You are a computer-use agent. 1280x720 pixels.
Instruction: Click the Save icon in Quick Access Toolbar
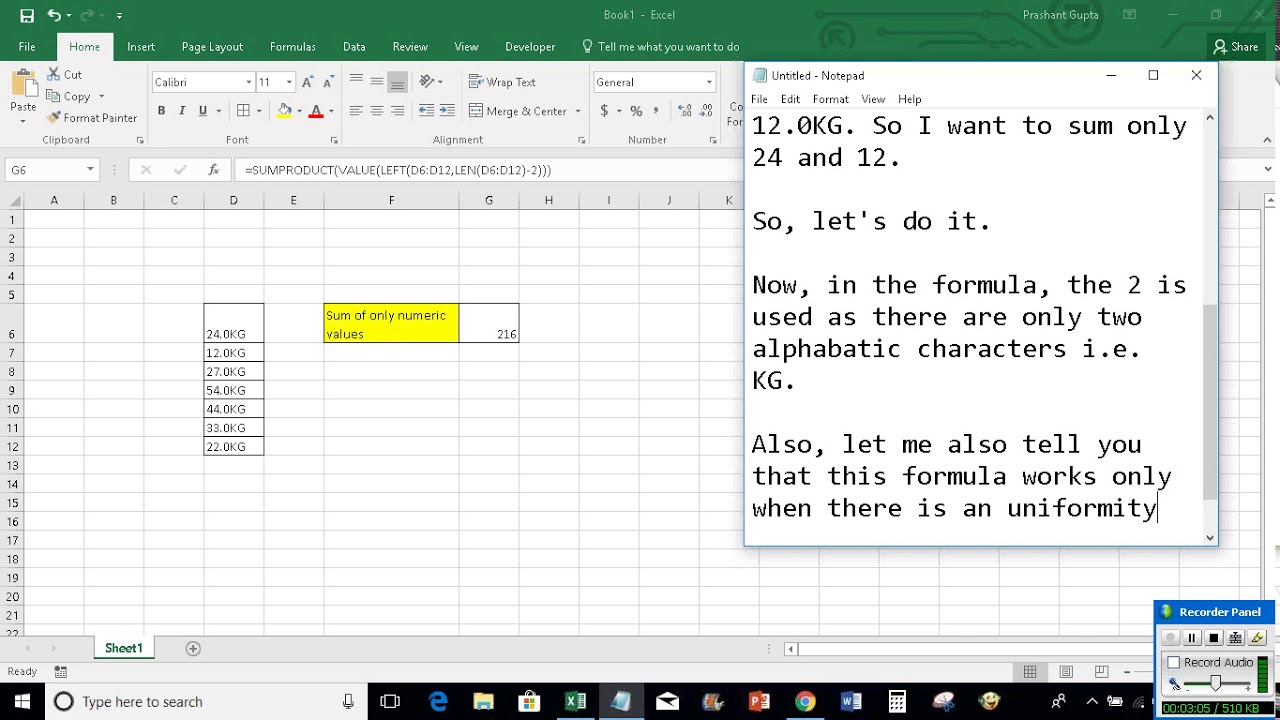coord(27,15)
